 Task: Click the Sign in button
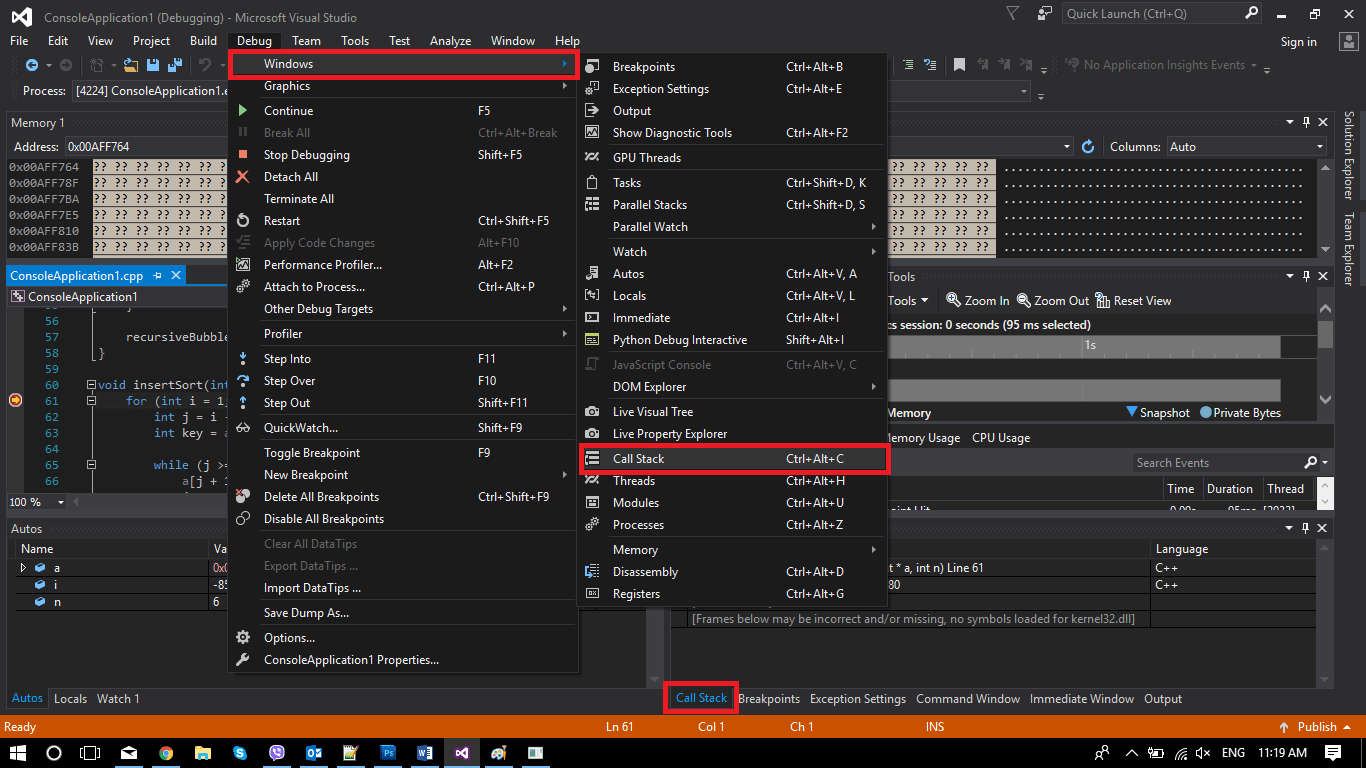coord(1298,41)
